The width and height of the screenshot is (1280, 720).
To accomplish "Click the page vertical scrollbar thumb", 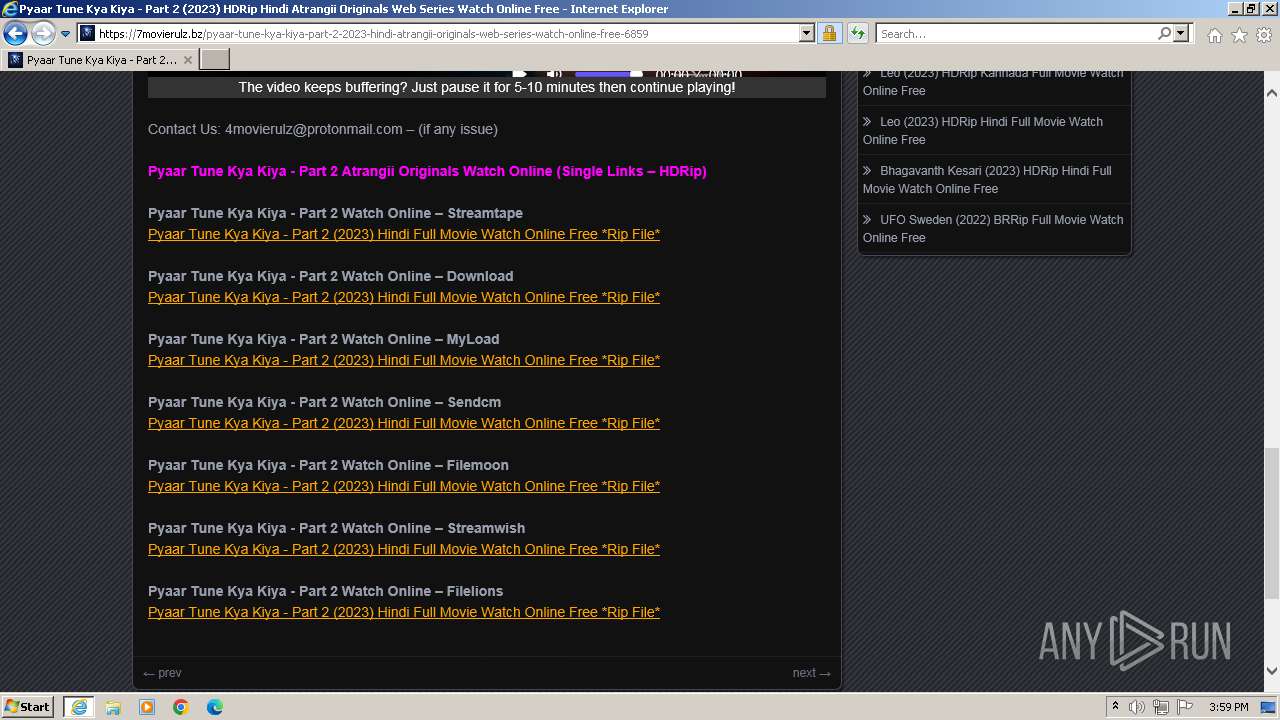I will 1272,522.
